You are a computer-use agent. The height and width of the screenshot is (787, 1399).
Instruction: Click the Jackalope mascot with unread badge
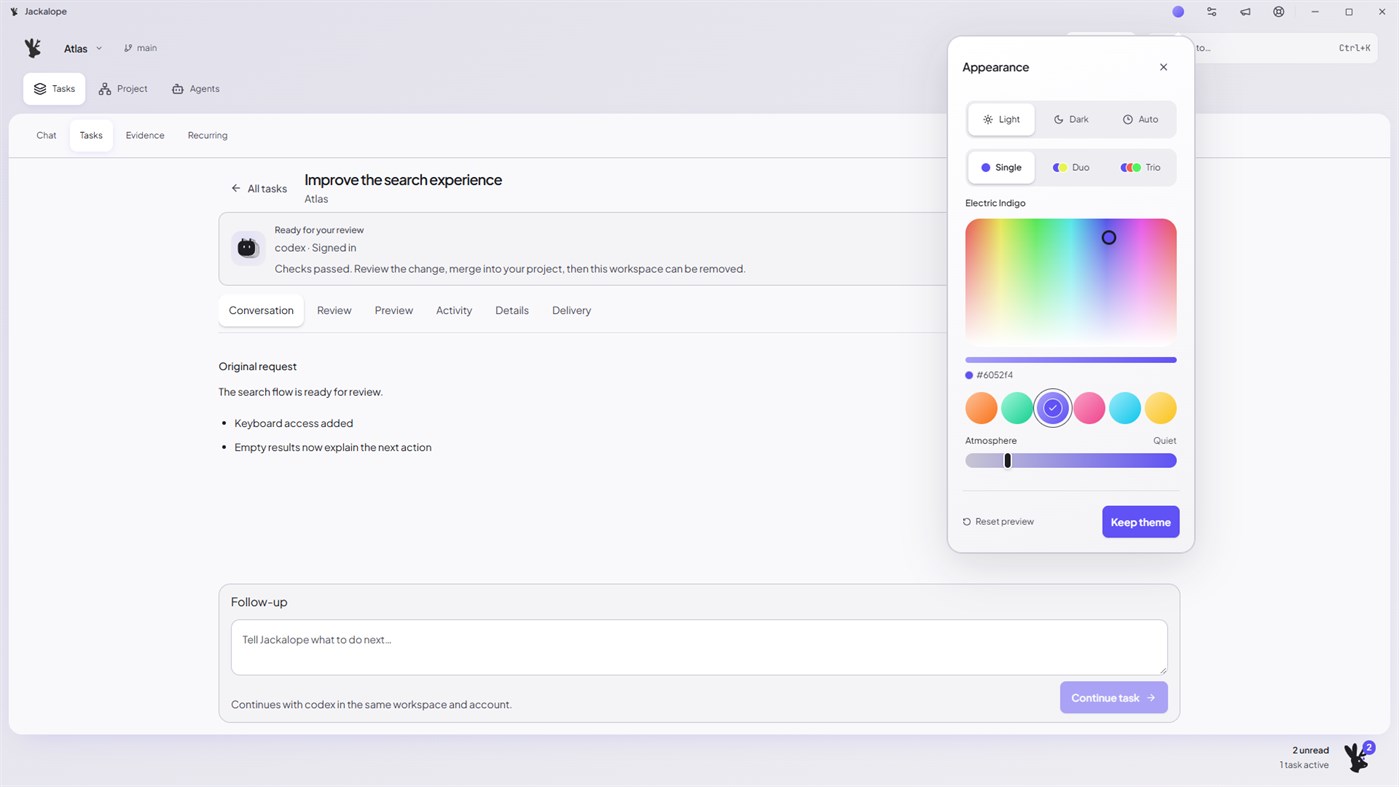point(1358,756)
